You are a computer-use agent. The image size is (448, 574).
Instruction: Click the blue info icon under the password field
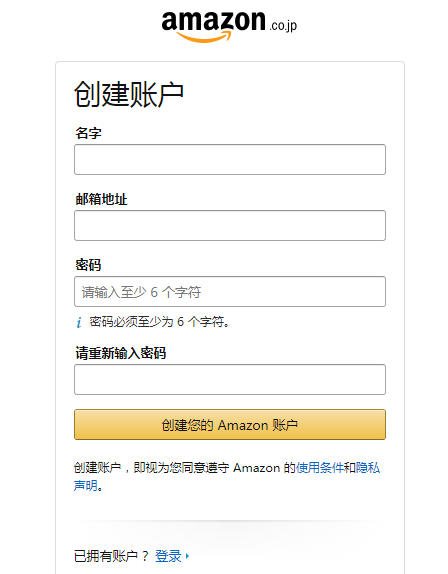(x=79, y=323)
